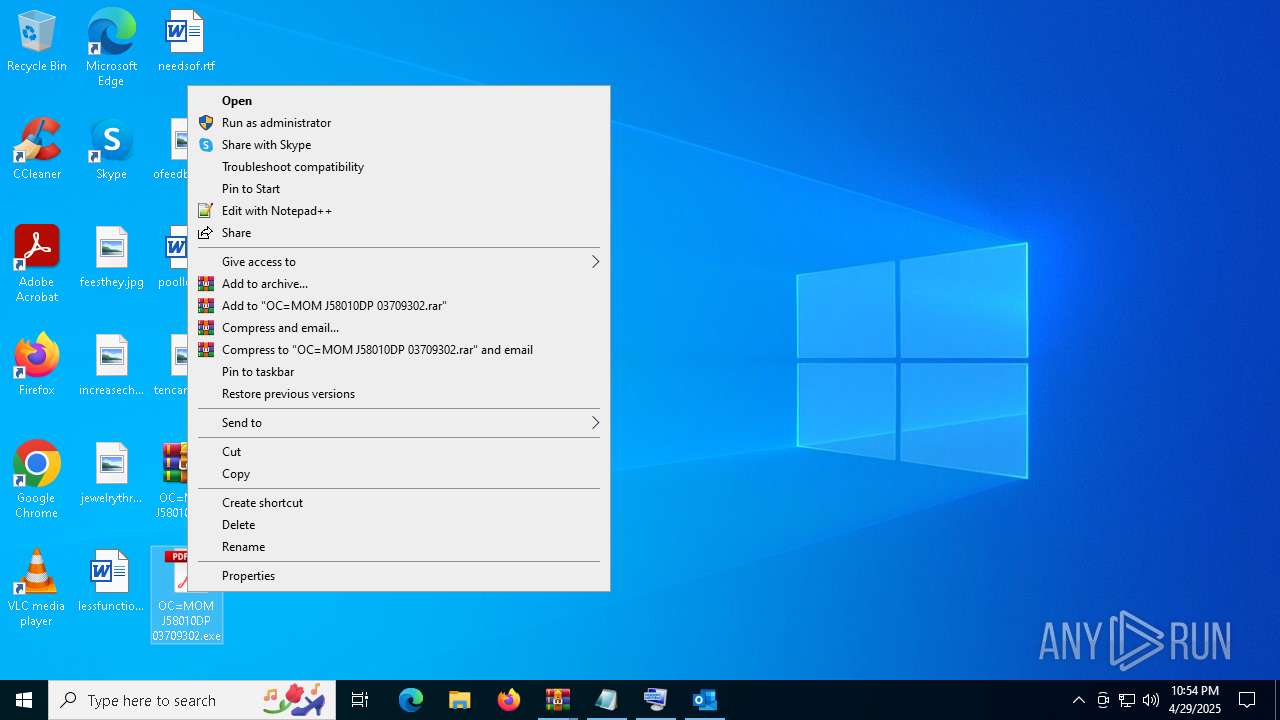
Task: Launch Edge from the taskbar
Action: coord(411,700)
